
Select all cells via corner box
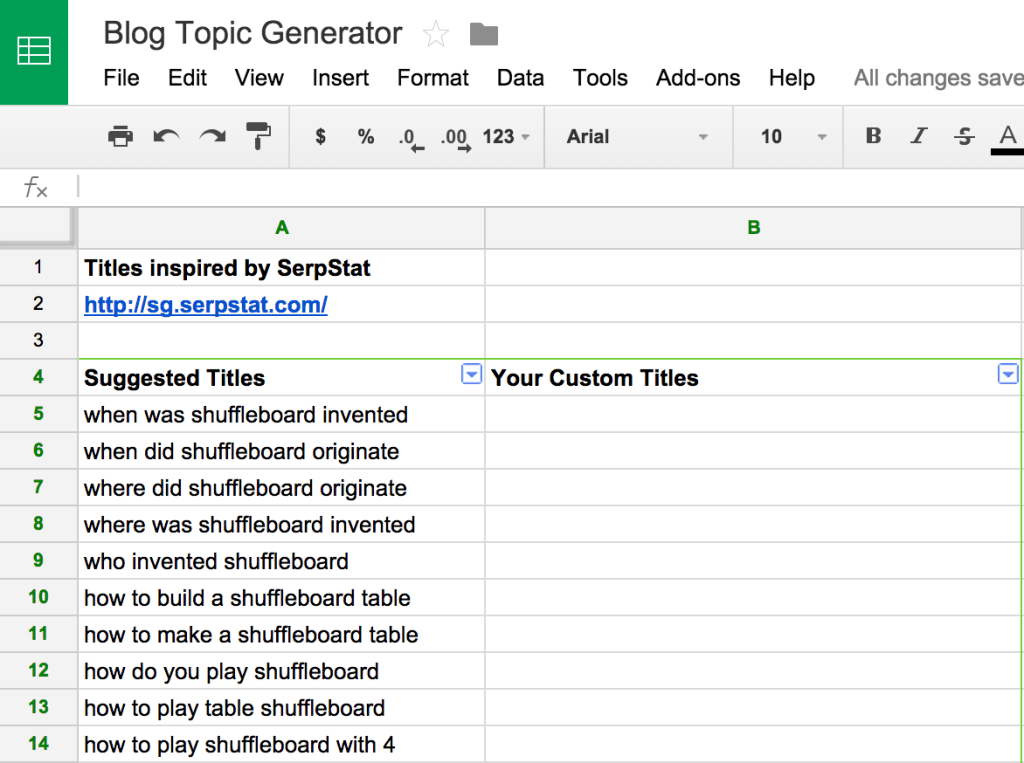pos(37,227)
